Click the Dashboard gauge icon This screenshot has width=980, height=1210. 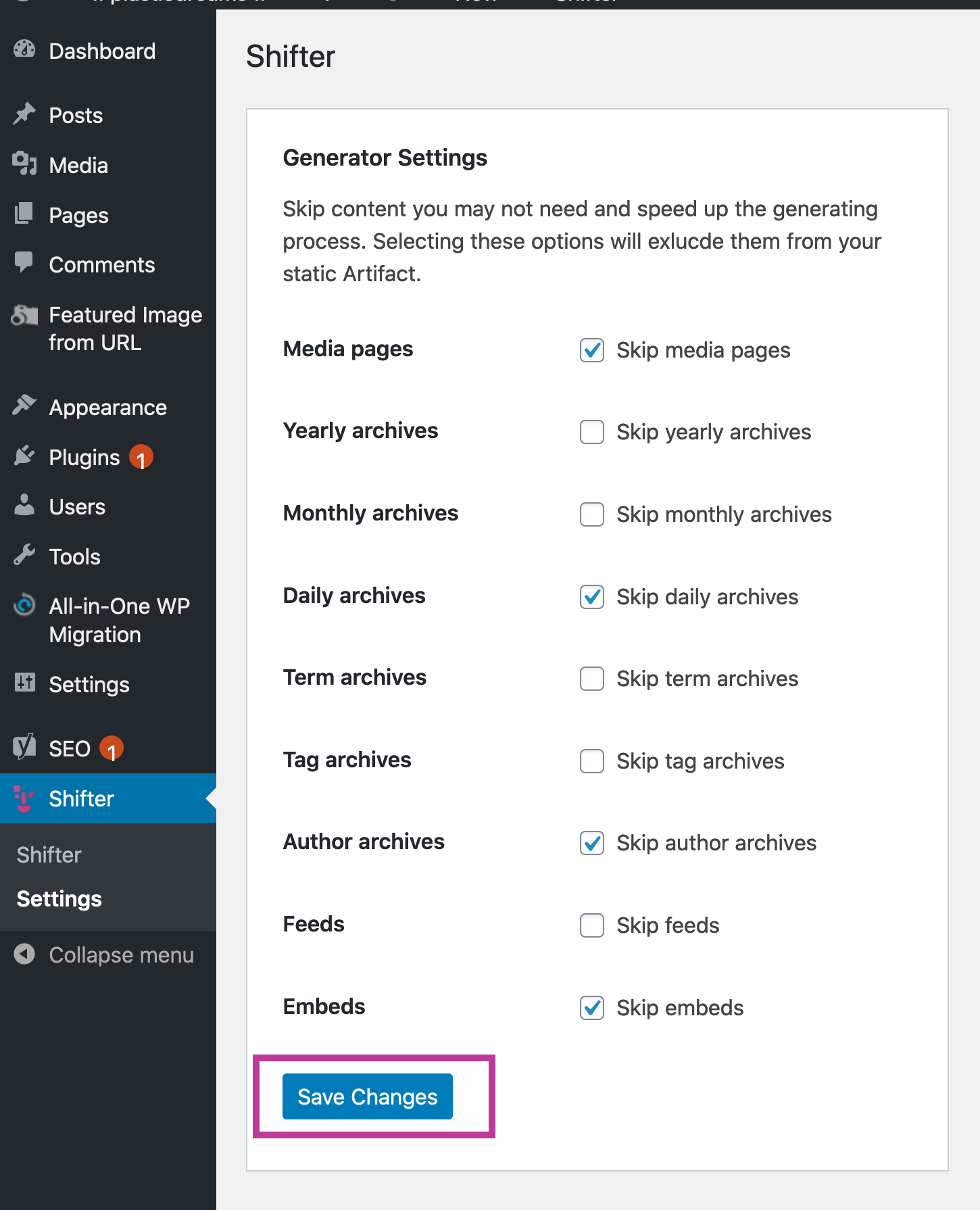(x=24, y=50)
